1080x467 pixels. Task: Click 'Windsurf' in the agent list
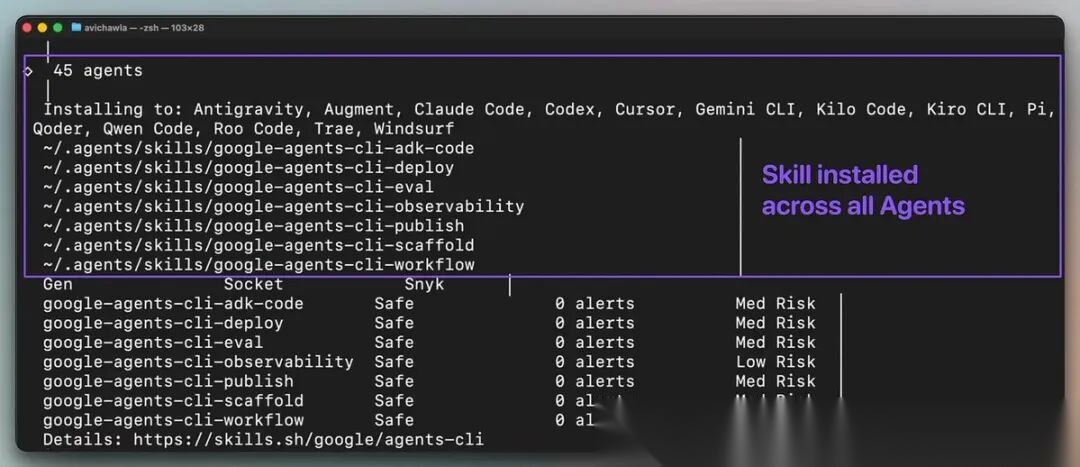point(414,129)
